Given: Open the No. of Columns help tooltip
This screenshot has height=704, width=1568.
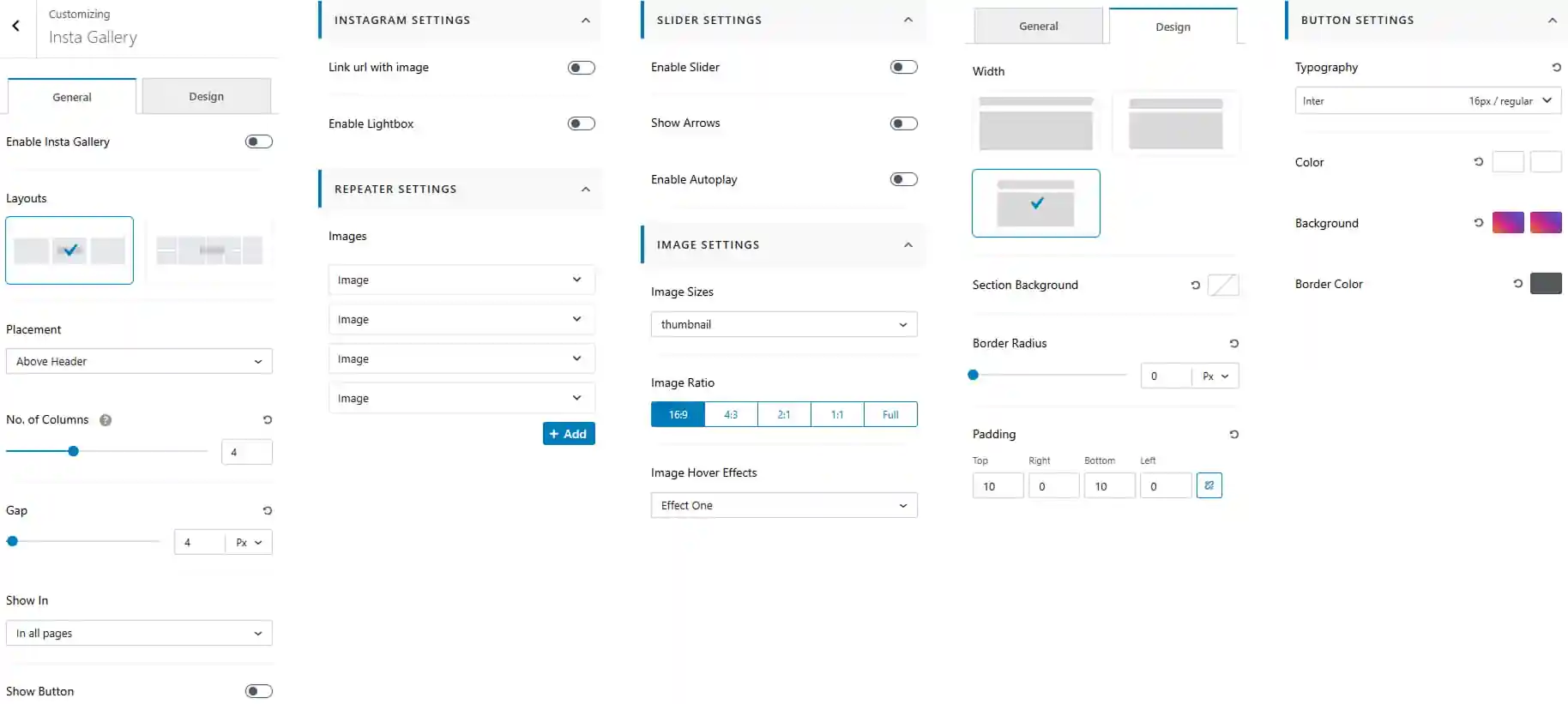Looking at the screenshot, I should tap(106, 420).
